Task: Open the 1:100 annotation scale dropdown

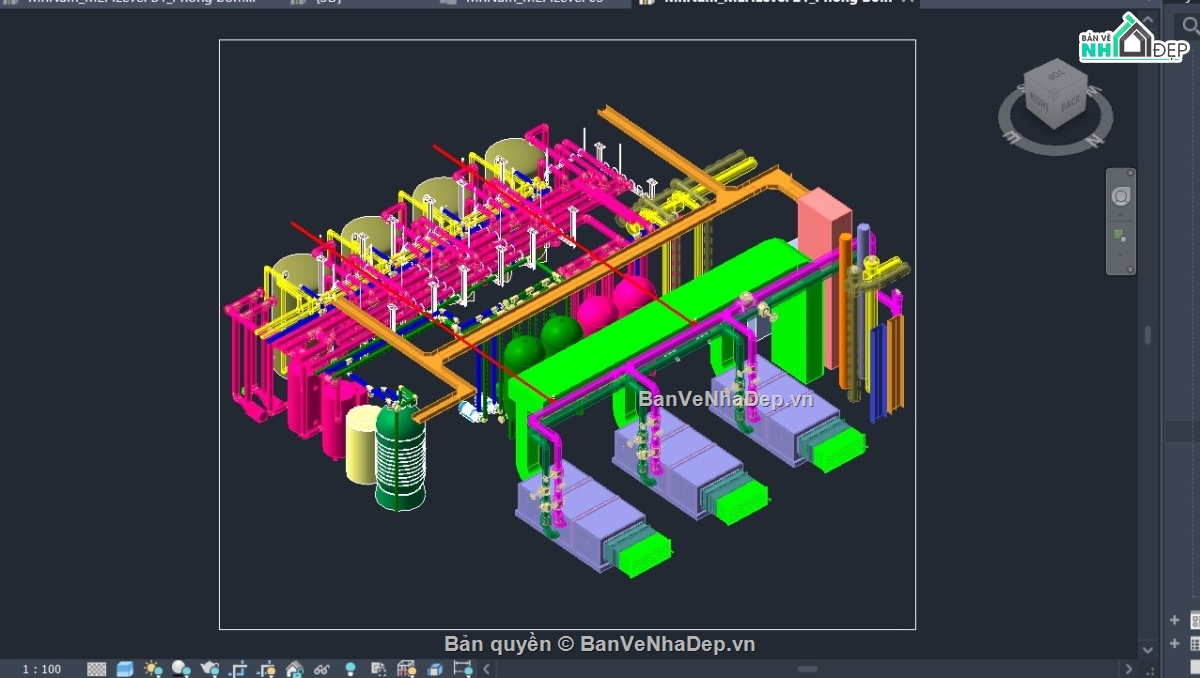Action: point(42,669)
